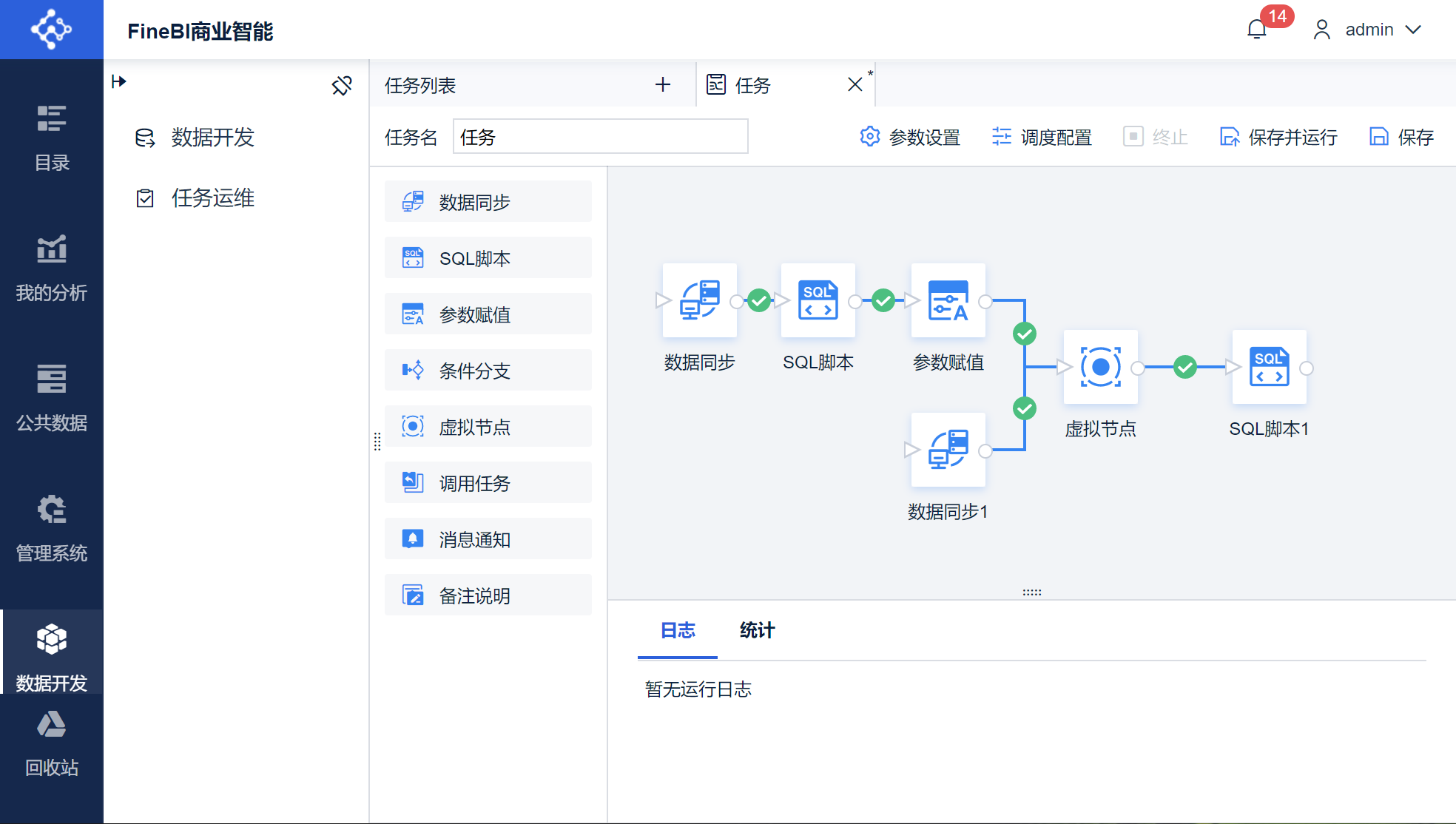Viewport: 1456px width, 824px height.
Task: Add a new task with plus icon
Action: pos(663,85)
